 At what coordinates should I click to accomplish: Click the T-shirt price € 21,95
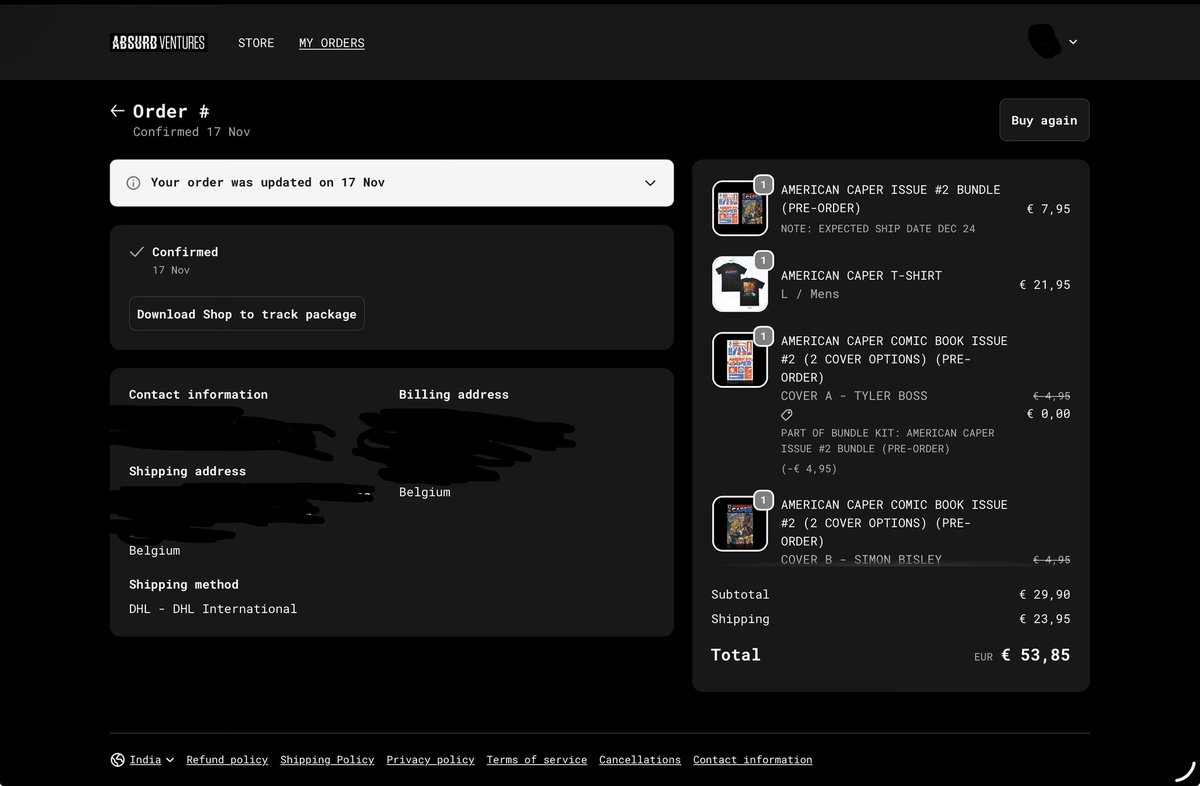pyautogui.click(x=1045, y=285)
